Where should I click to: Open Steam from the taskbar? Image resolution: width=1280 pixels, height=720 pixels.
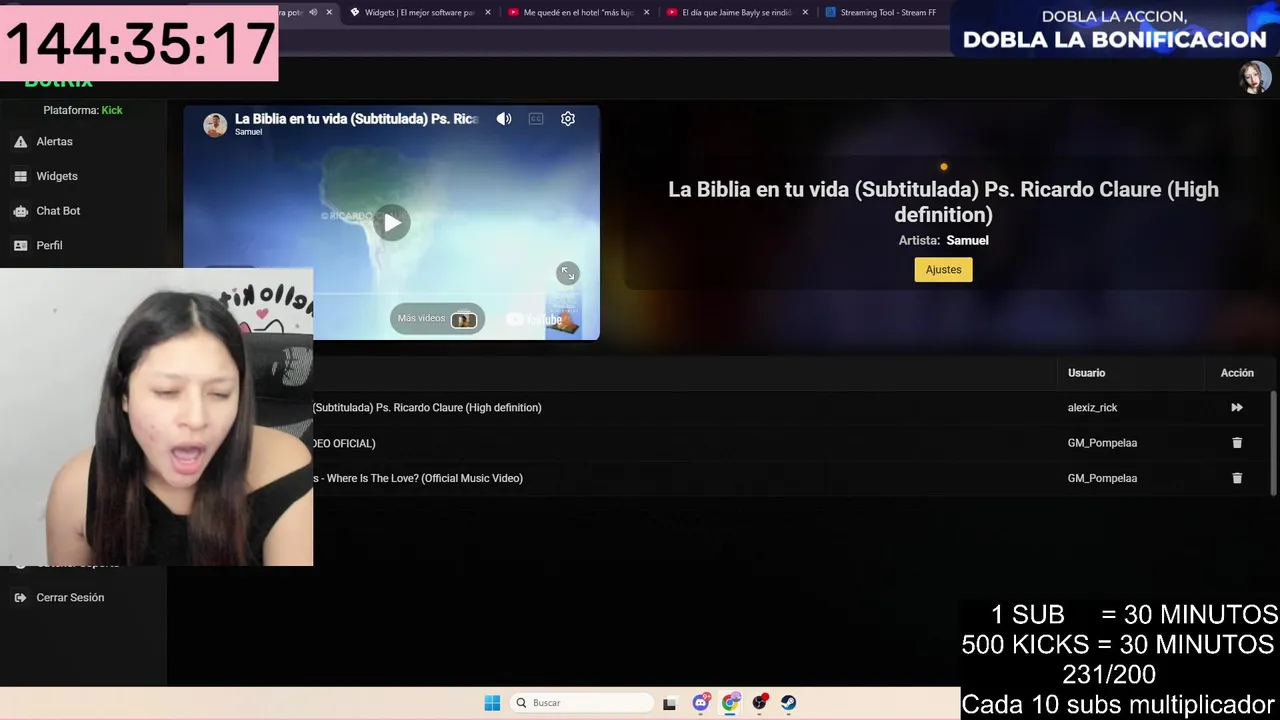pyautogui.click(x=789, y=703)
